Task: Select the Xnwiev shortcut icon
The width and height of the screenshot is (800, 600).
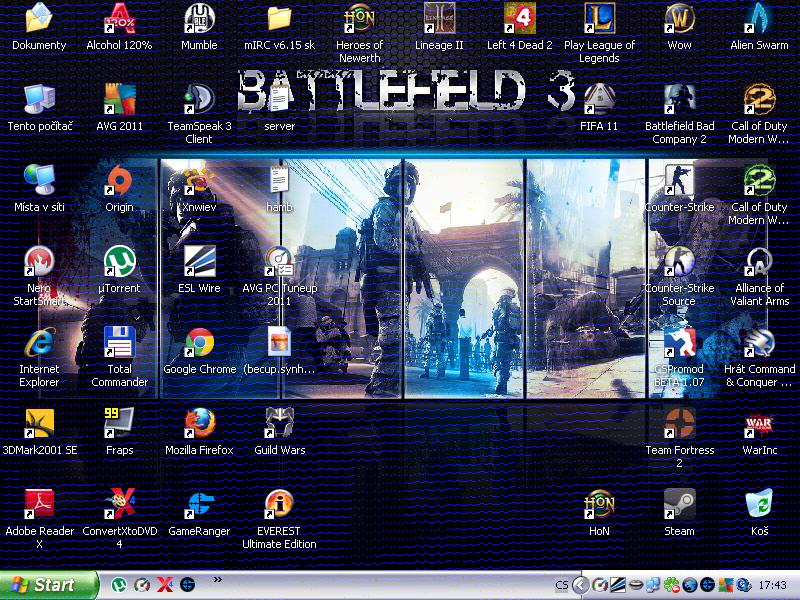Action: coord(199,181)
